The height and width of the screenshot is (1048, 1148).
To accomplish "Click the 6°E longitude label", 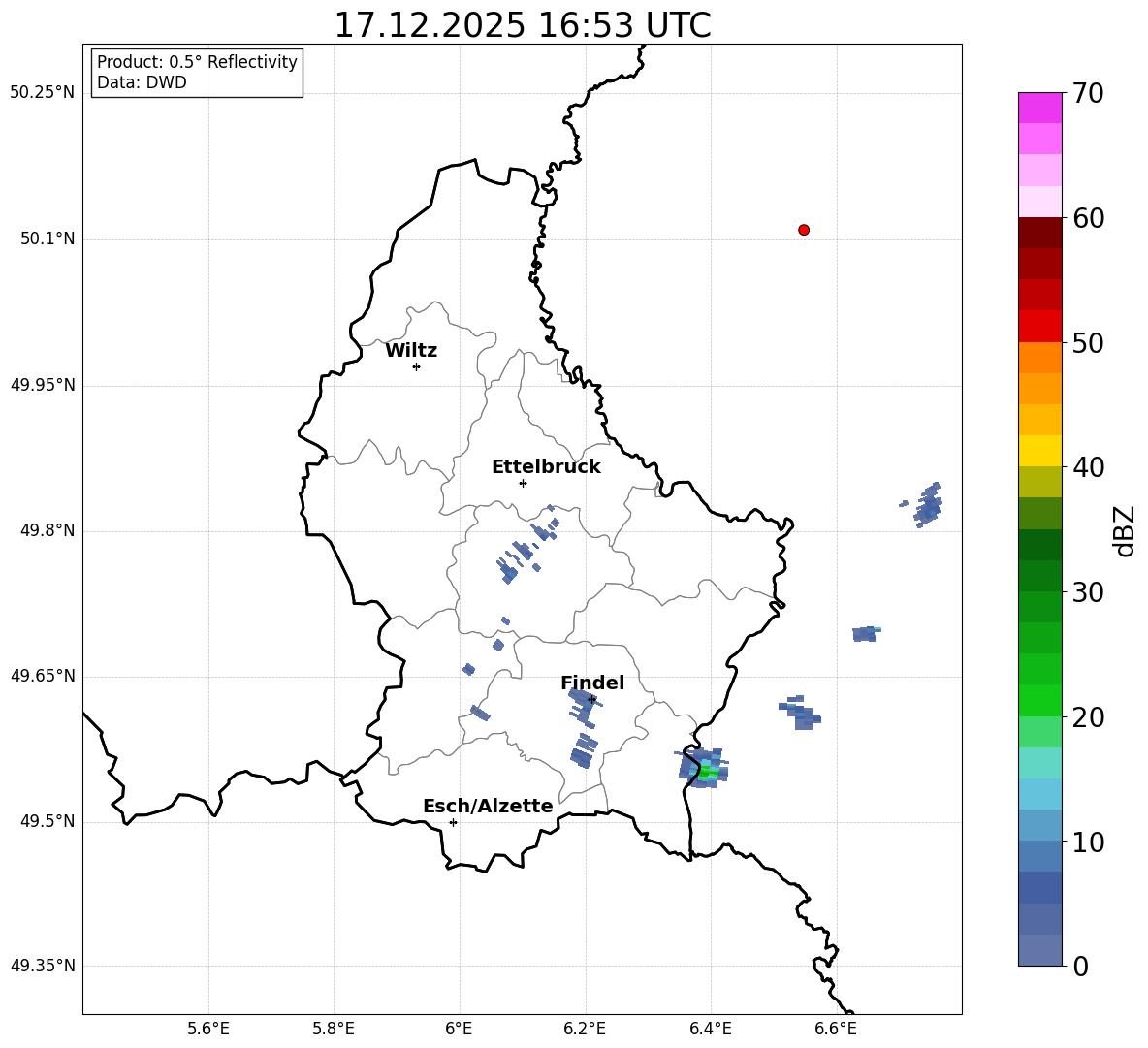I will pyautogui.click(x=459, y=1029).
